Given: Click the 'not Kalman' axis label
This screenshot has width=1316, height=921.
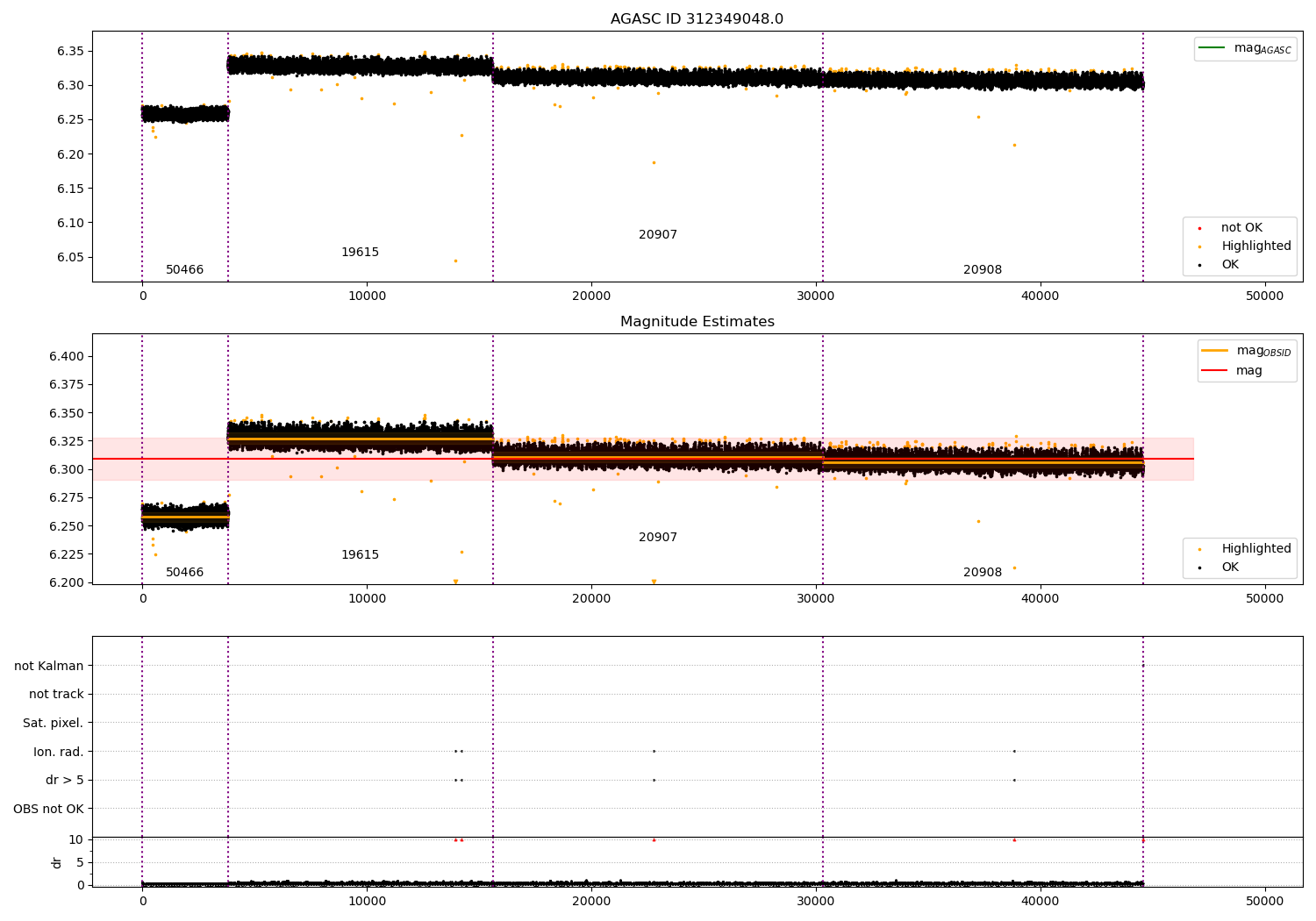Looking at the screenshot, I should pyautogui.click(x=49, y=667).
